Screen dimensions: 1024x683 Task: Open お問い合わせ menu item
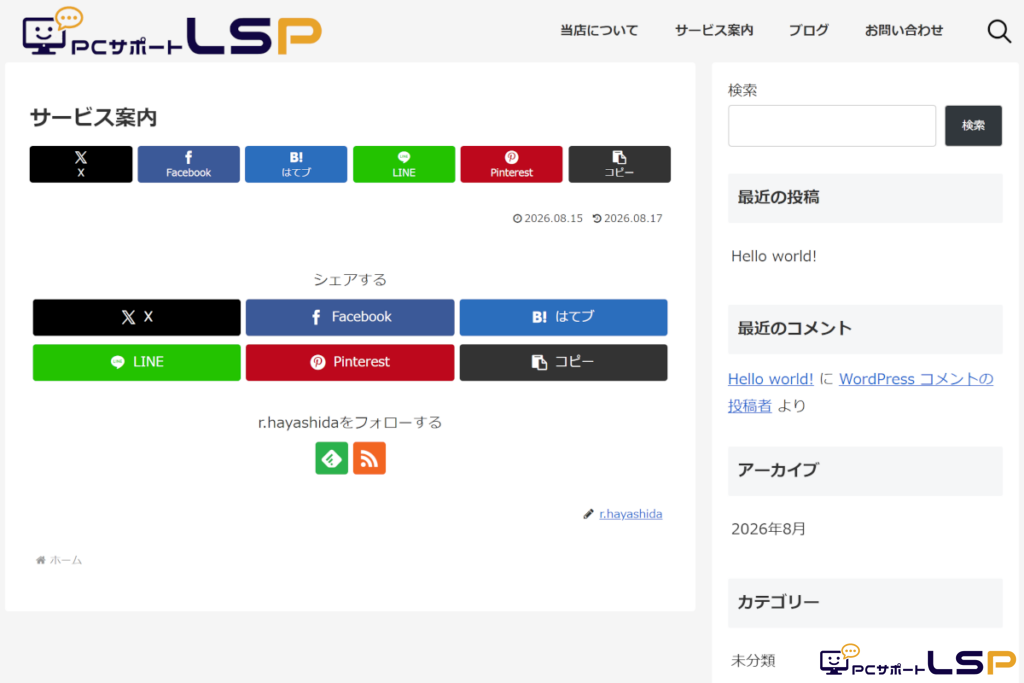904,30
